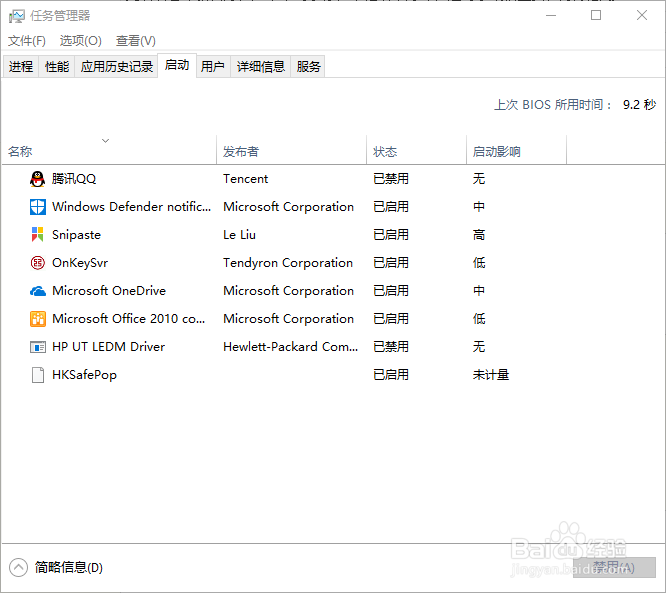
Task: Click the 腾讯QQ penguin icon
Action: coord(37,179)
